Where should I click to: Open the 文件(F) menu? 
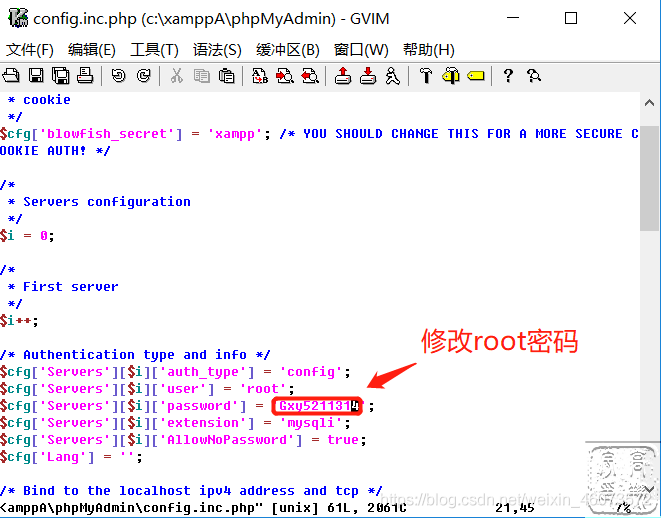click(x=30, y=50)
